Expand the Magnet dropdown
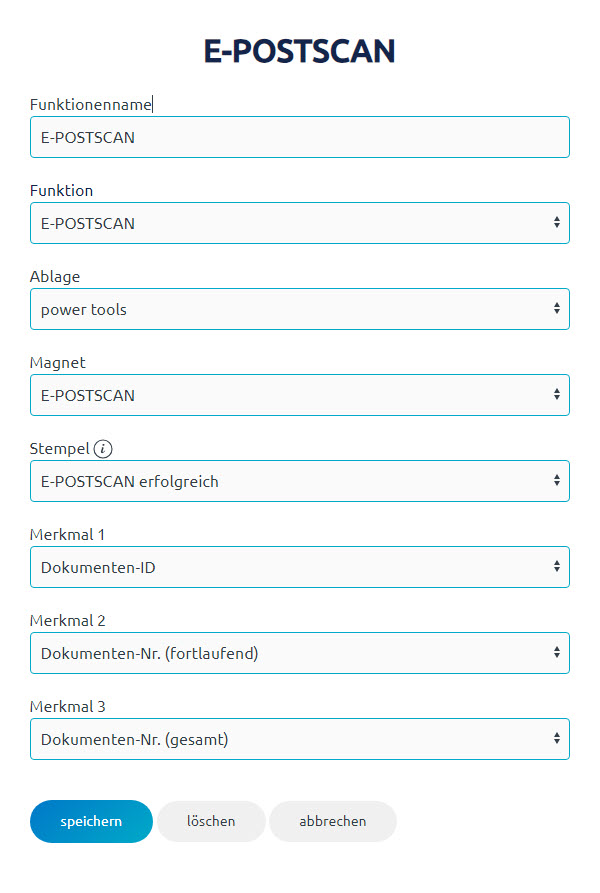The image size is (600, 893). (x=300, y=395)
